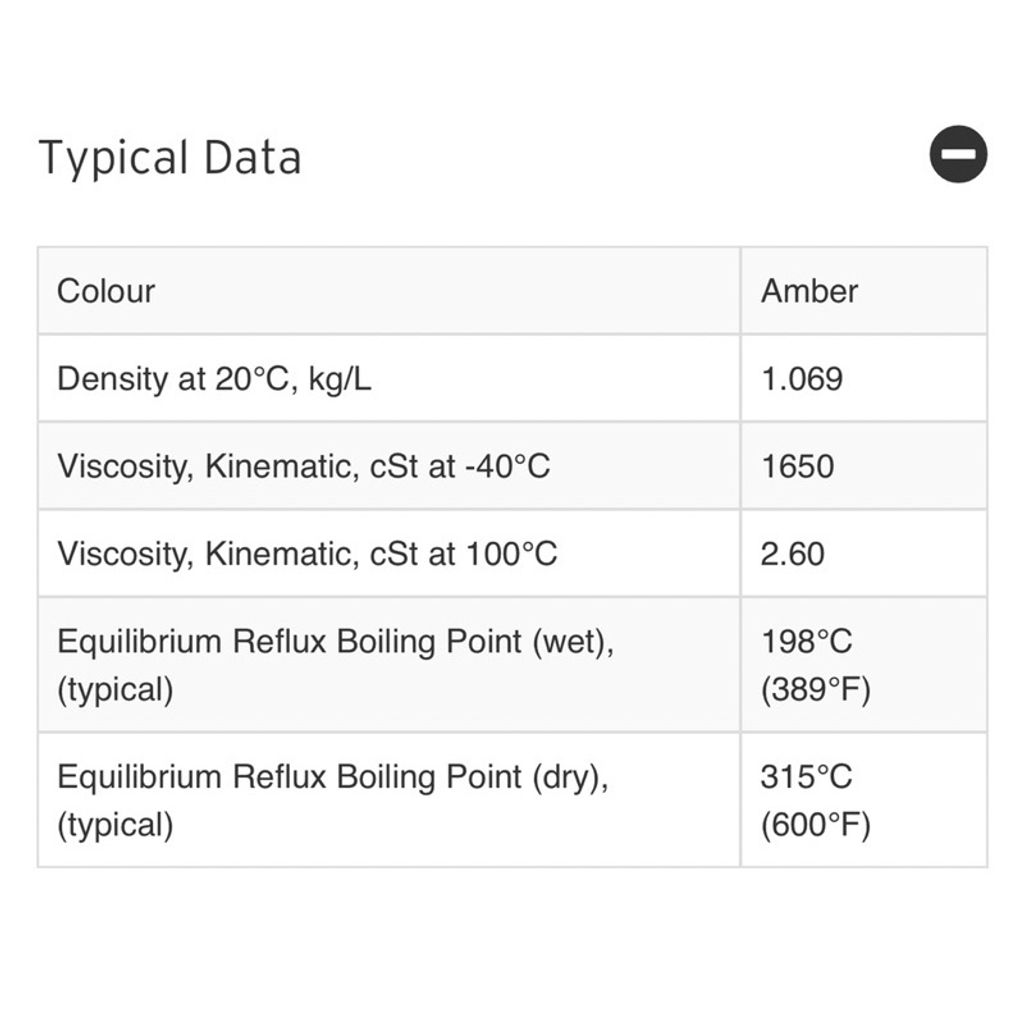Click the 1650 viscosity value

[797, 466]
